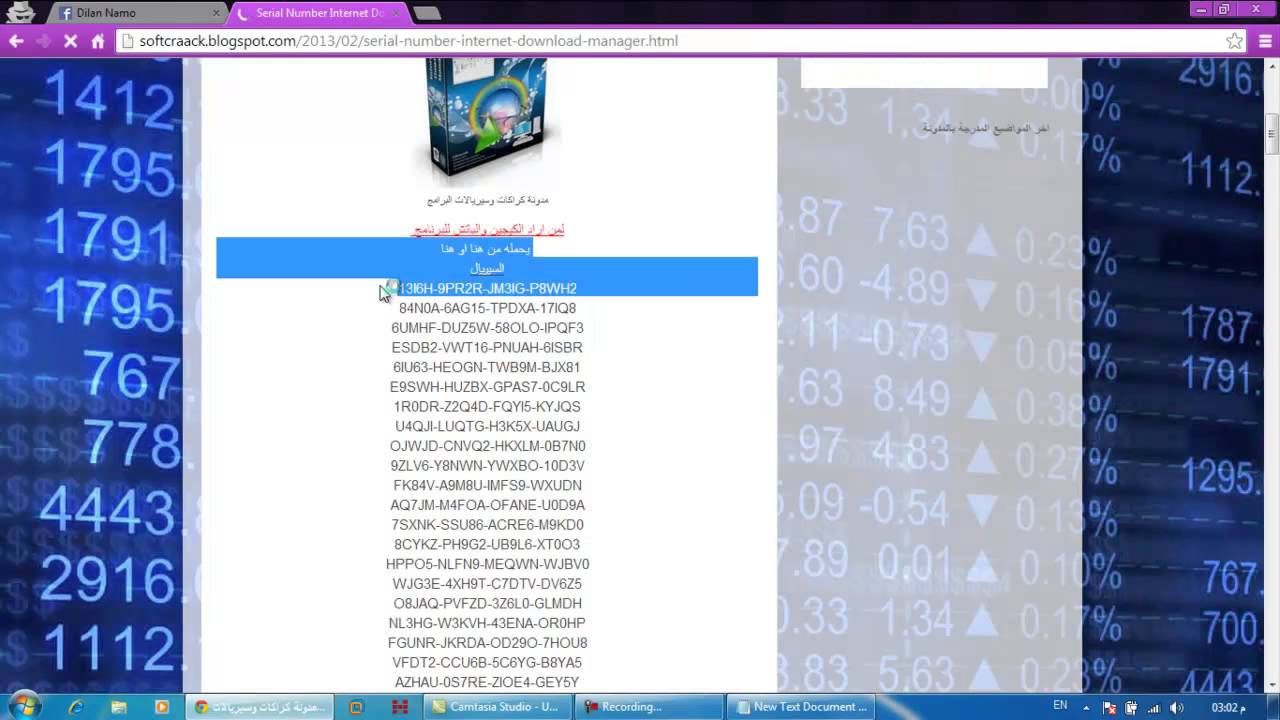
Task: Close the Dilan Namo tab
Action: [x=217, y=13]
